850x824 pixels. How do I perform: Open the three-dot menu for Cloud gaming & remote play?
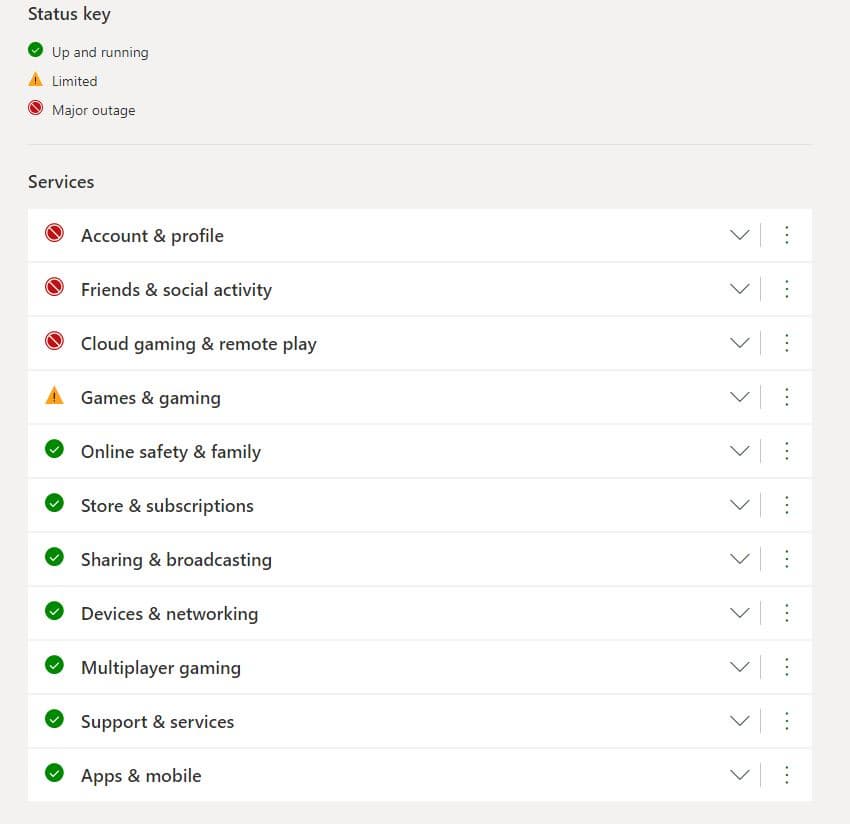coord(786,343)
